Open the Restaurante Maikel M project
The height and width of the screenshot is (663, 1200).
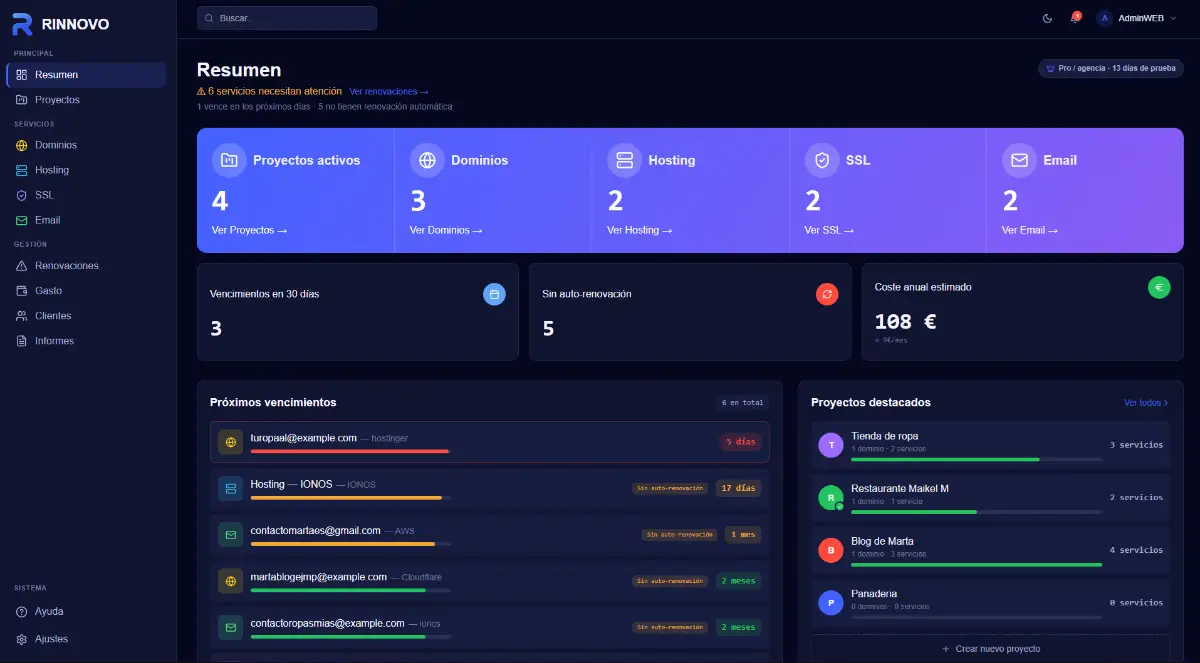click(990, 497)
